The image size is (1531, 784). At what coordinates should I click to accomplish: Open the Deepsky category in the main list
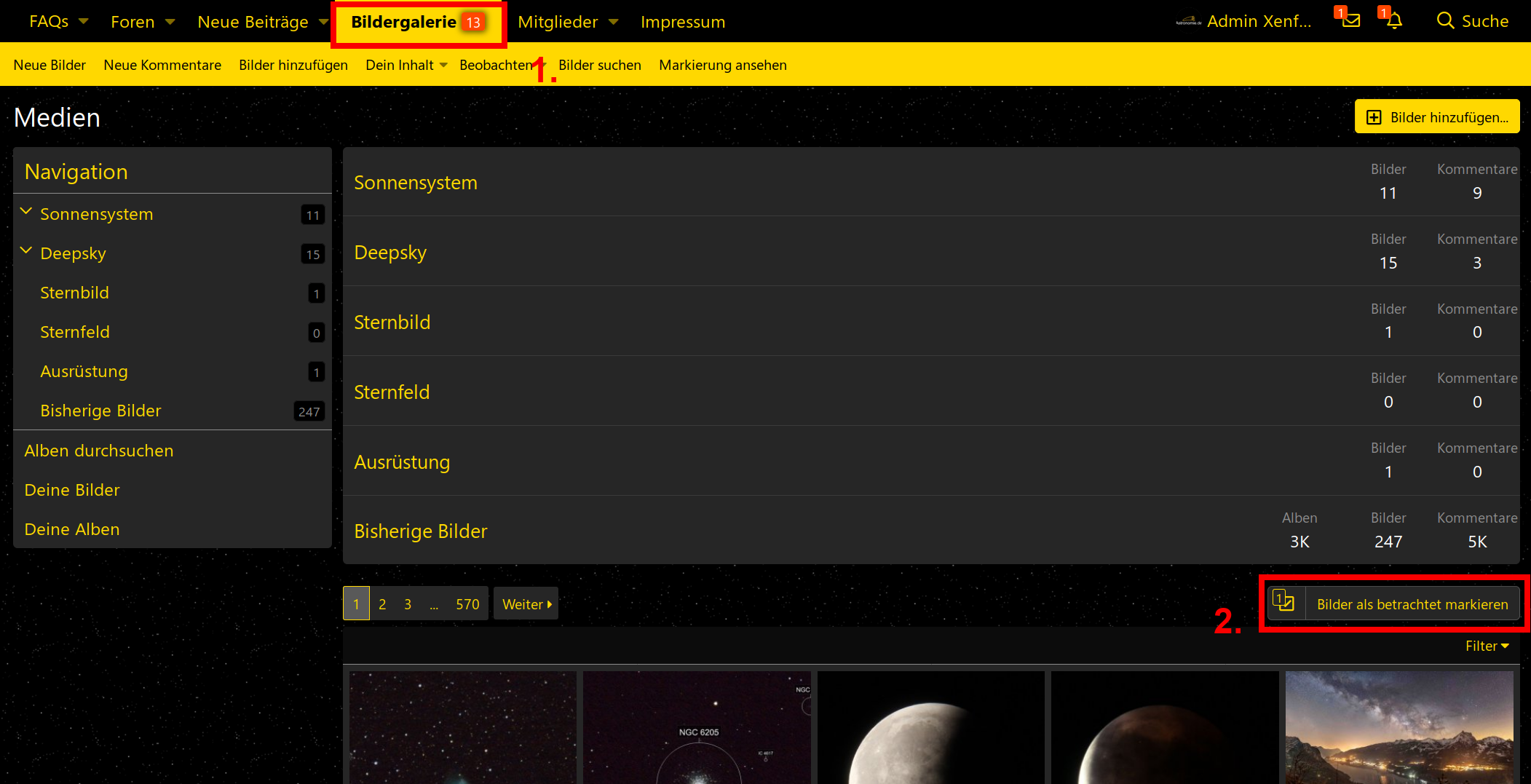click(x=390, y=252)
